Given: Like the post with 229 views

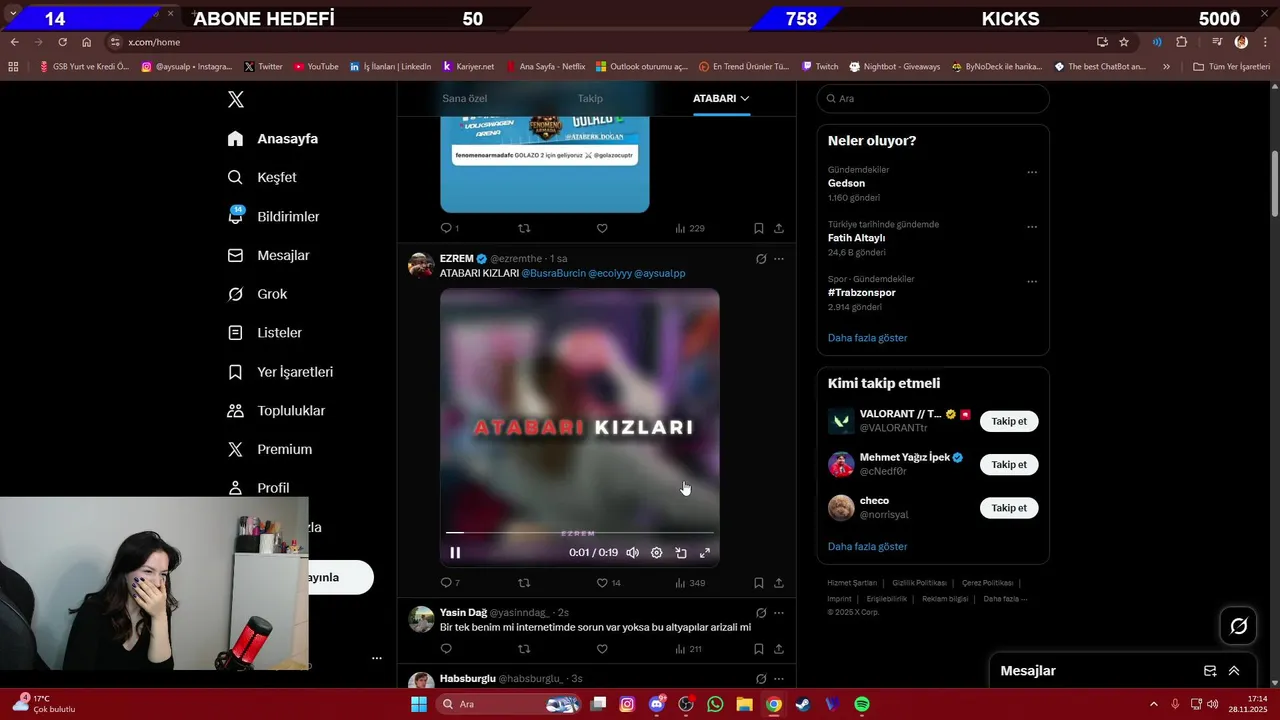Looking at the screenshot, I should click(602, 228).
